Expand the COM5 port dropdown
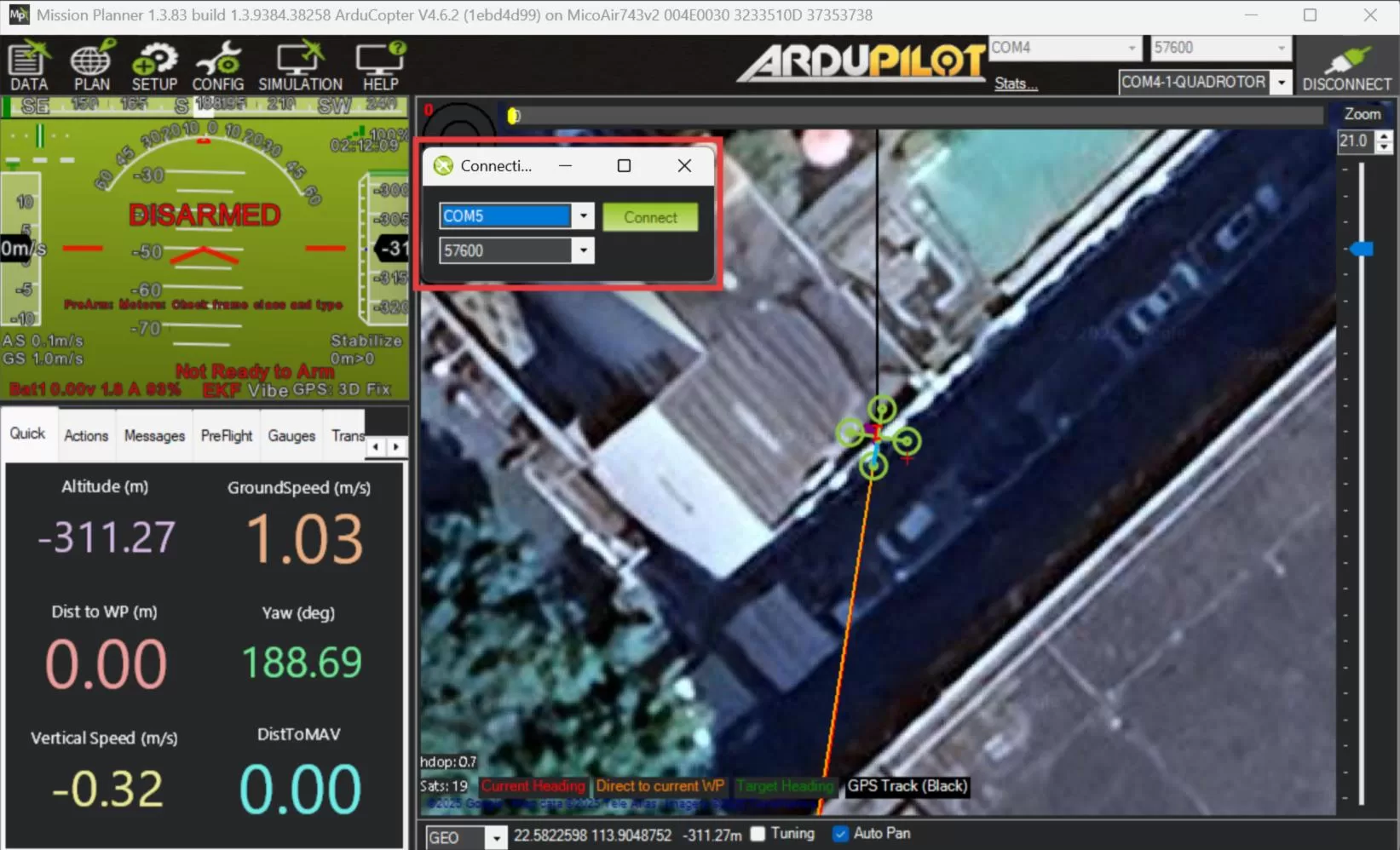The height and width of the screenshot is (850, 1400). click(x=584, y=216)
